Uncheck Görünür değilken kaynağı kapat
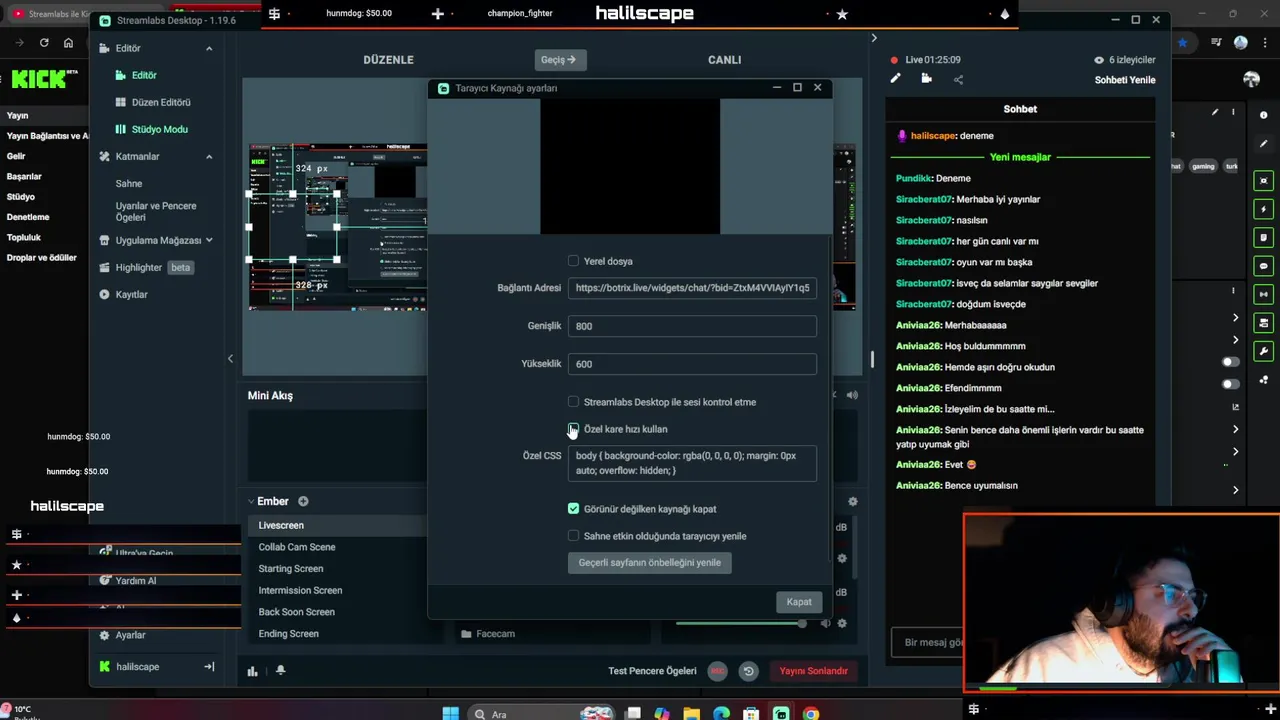The image size is (1280, 720). 573,509
